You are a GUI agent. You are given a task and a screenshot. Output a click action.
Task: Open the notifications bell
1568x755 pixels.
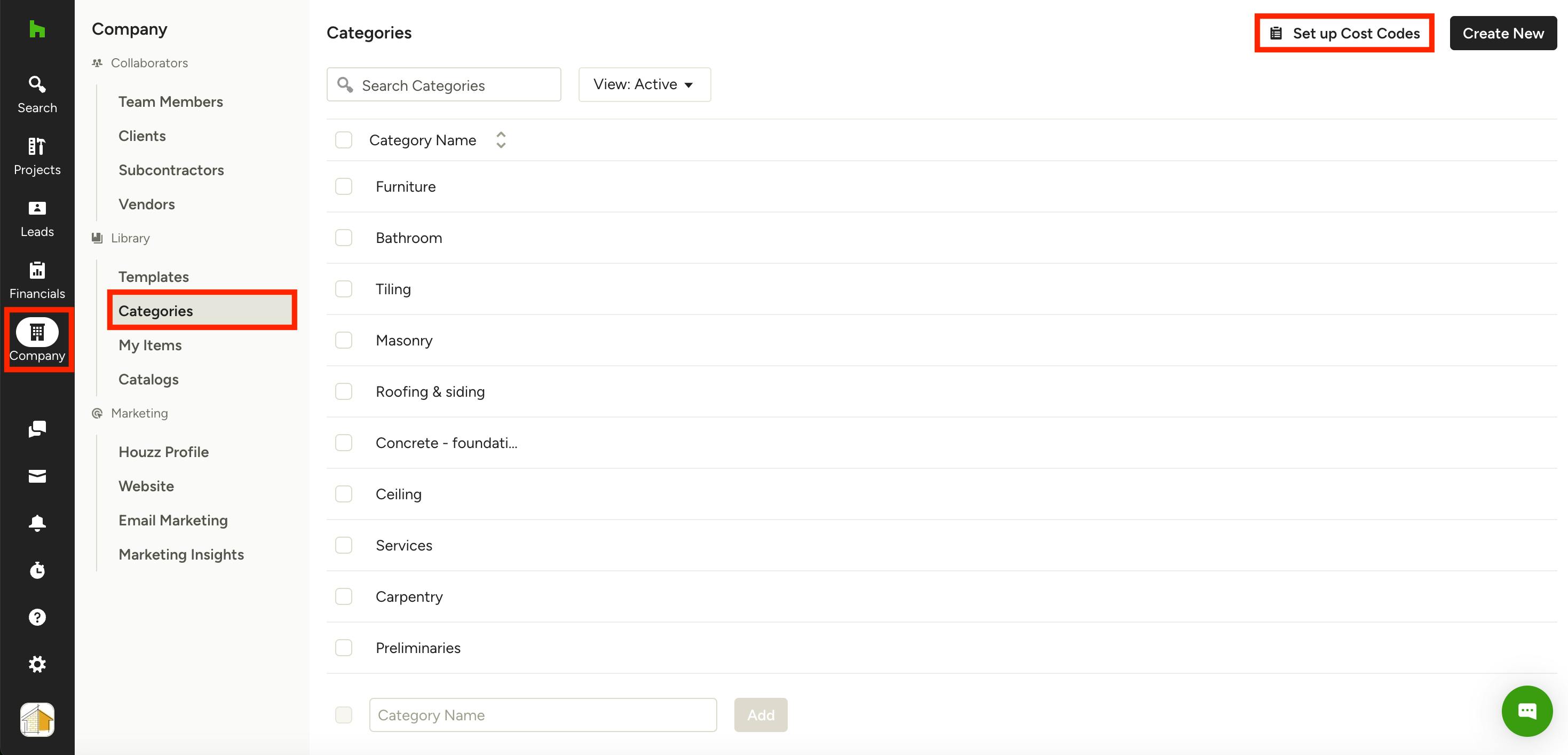37,523
